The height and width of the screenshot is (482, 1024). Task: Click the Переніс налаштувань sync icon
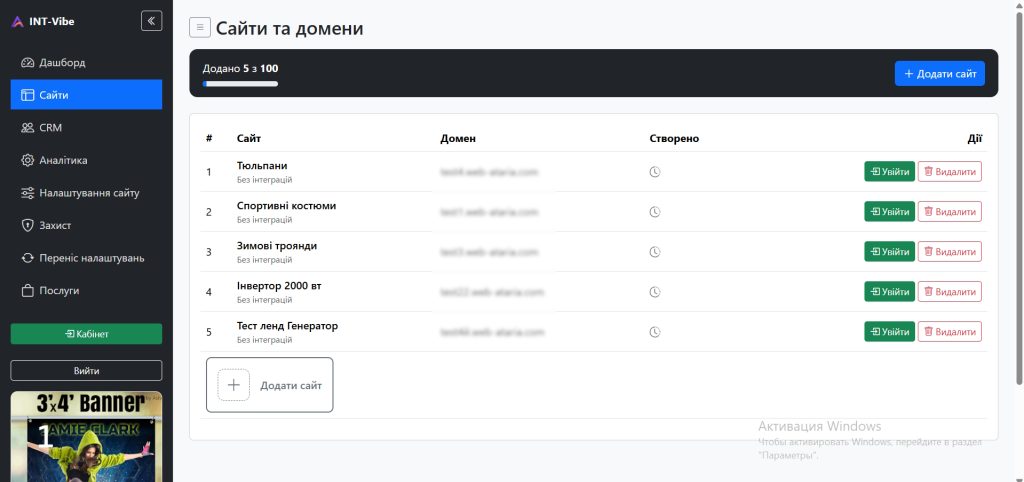click(27, 258)
